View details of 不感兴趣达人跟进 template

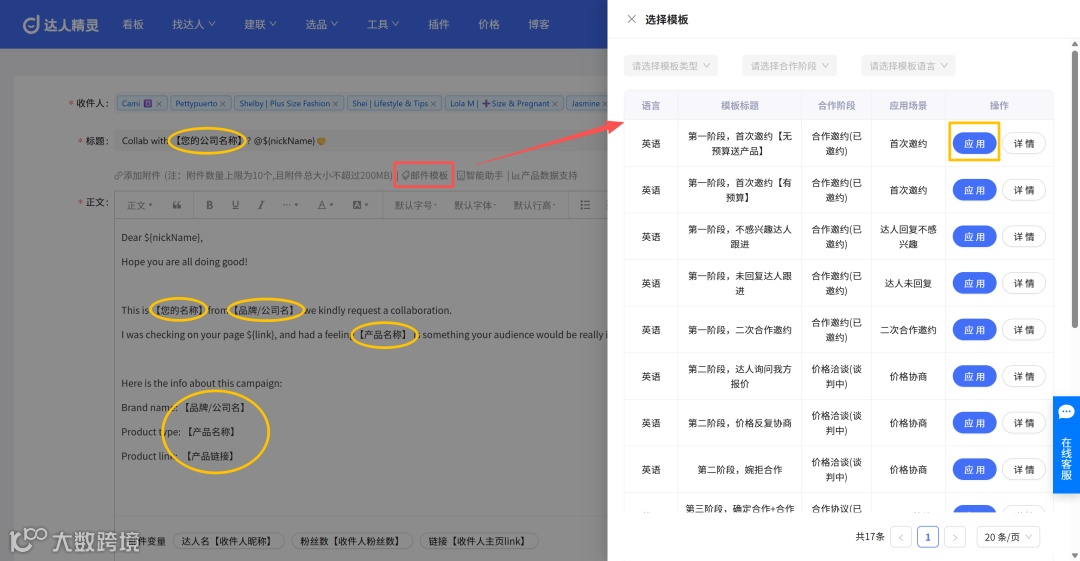(1024, 236)
